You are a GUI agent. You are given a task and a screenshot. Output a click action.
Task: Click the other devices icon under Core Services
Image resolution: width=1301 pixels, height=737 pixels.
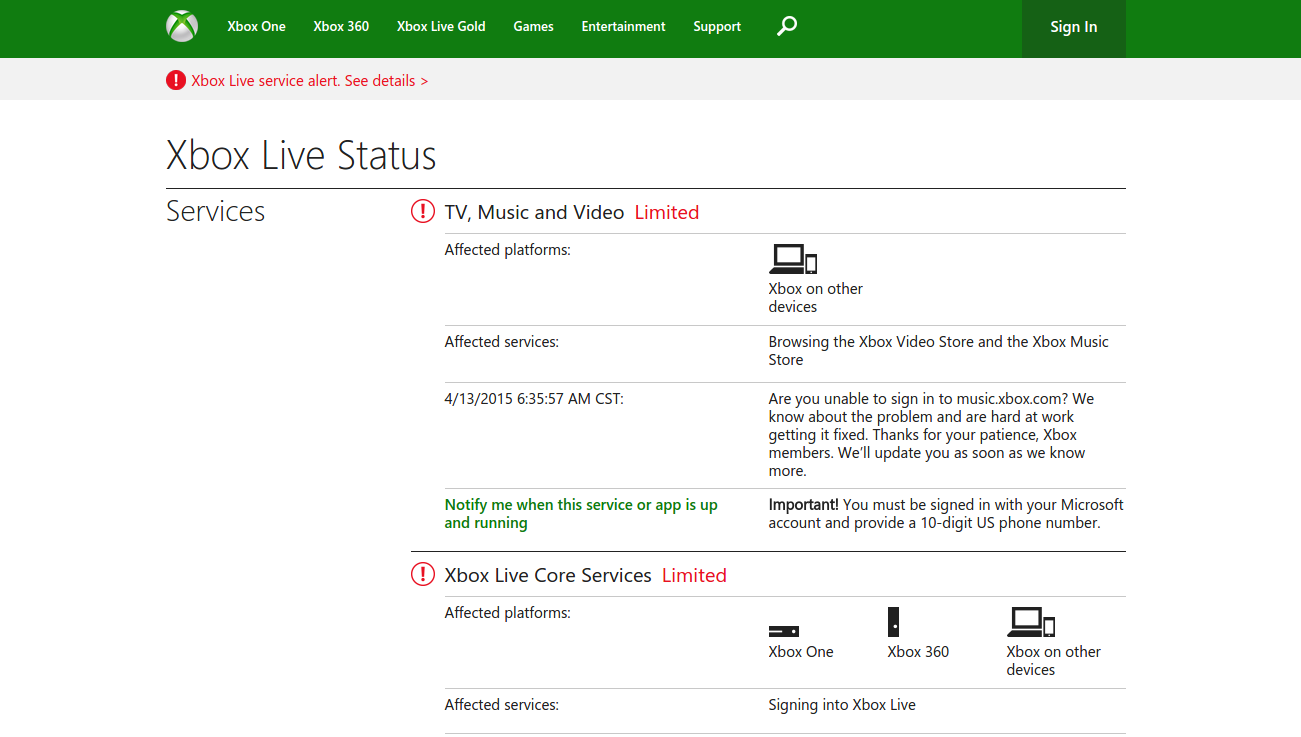click(1031, 622)
